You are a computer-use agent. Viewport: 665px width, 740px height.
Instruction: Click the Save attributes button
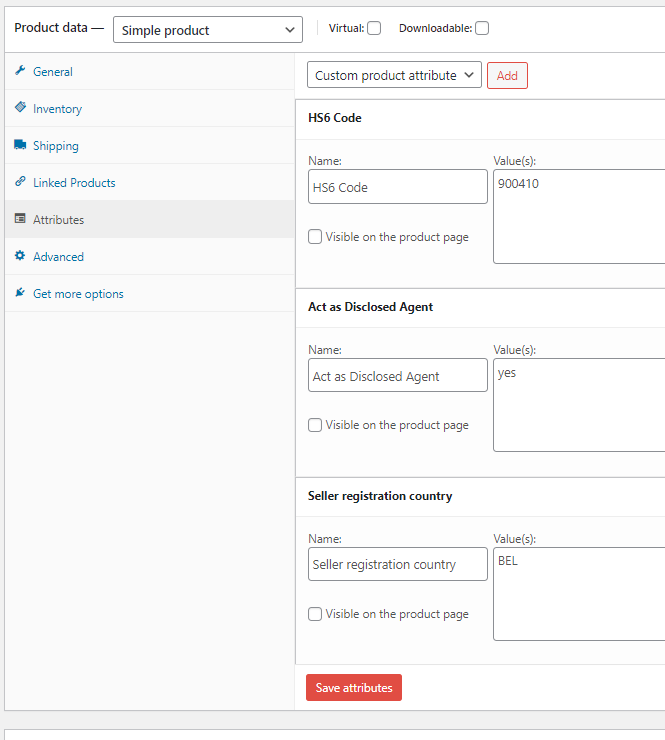[x=354, y=688]
